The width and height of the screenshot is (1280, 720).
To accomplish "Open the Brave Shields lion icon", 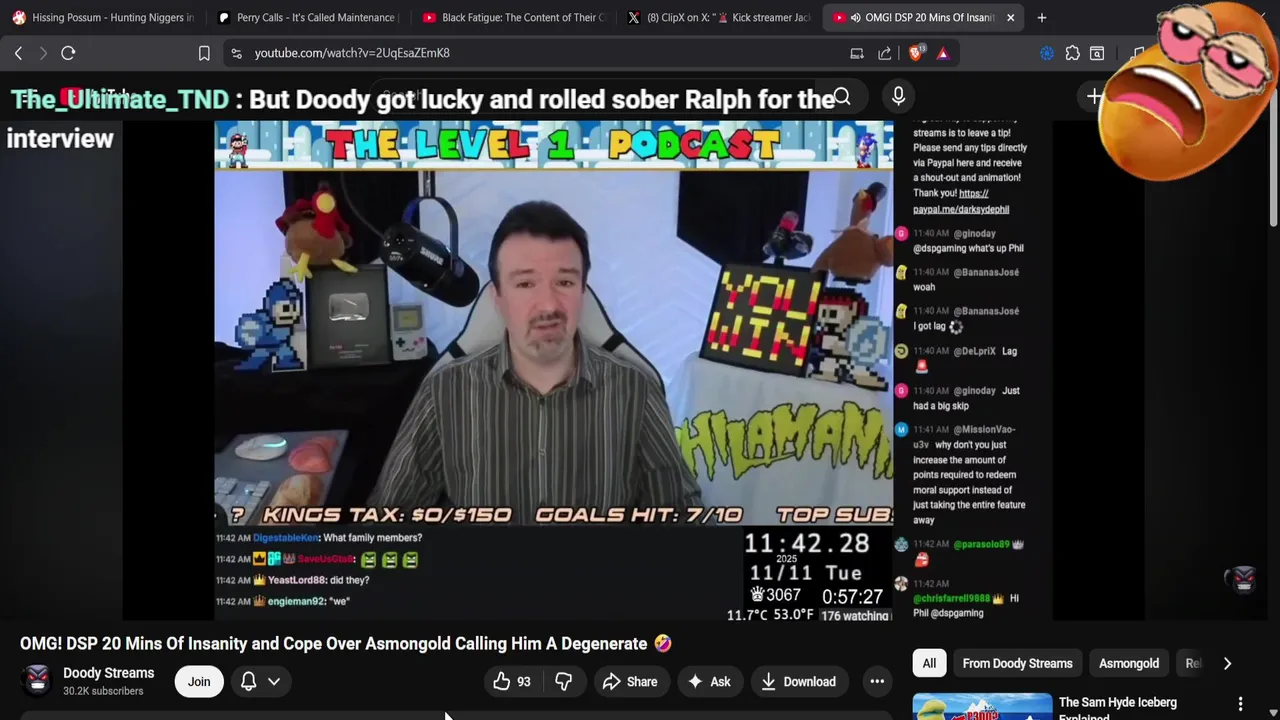I will click(x=916, y=53).
